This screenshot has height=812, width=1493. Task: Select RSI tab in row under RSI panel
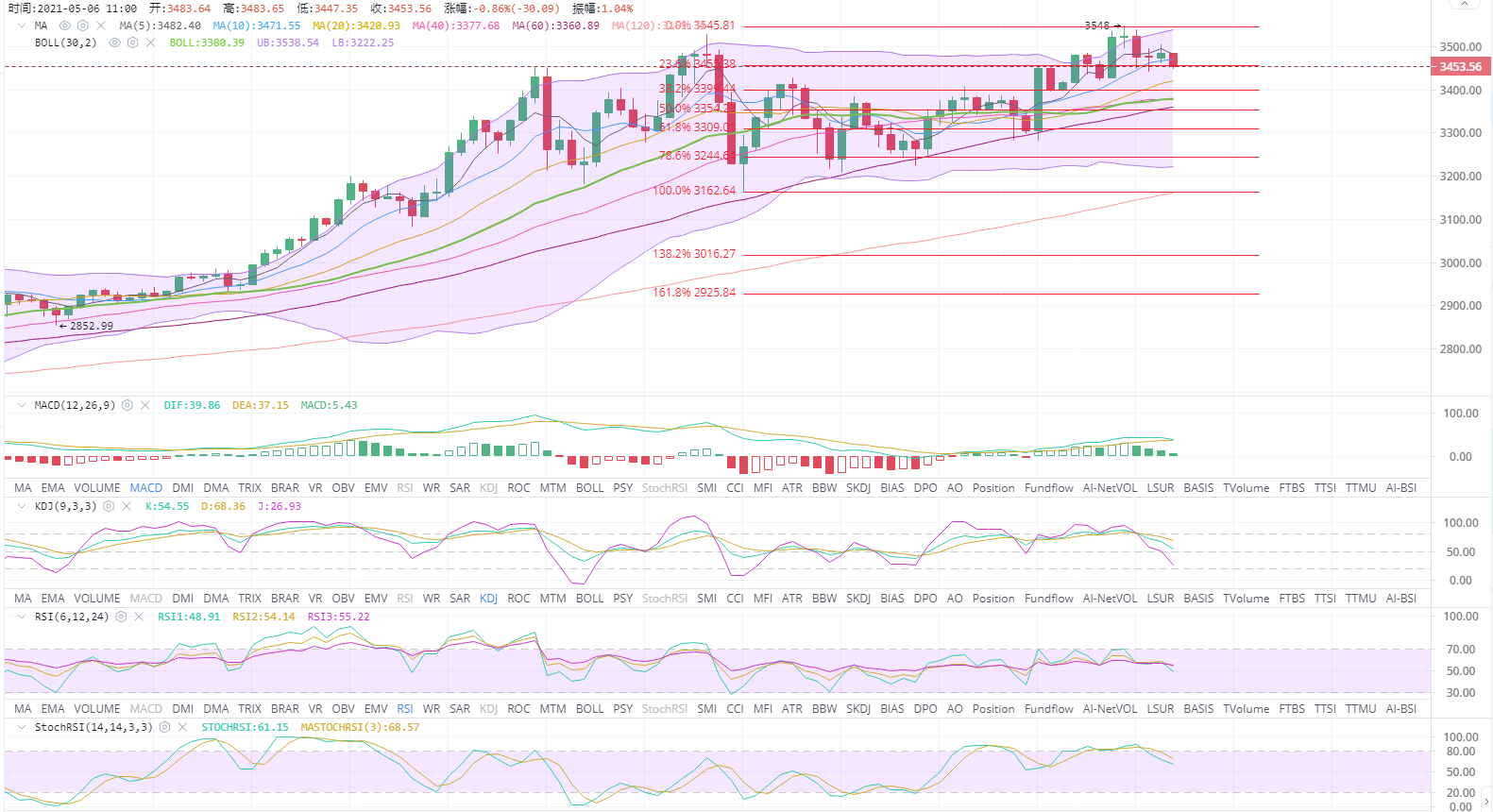click(405, 709)
